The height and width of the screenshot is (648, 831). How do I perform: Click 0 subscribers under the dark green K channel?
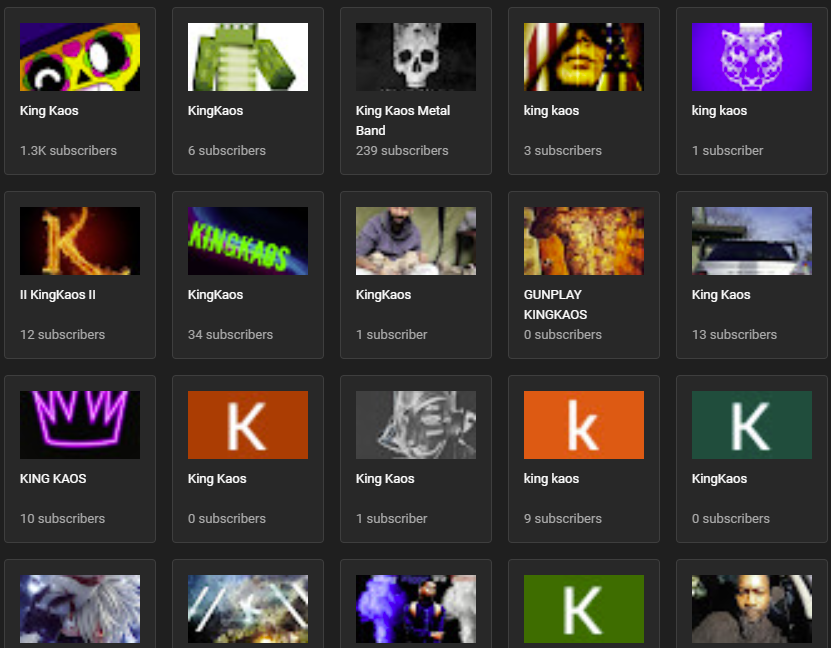(731, 518)
